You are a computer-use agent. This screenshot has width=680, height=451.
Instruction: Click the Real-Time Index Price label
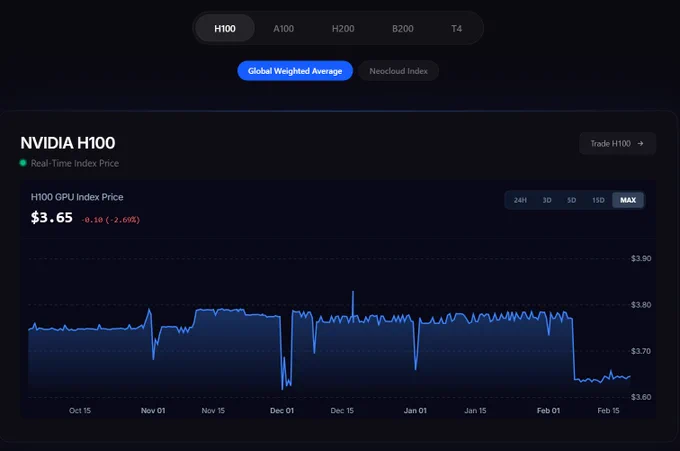(75, 163)
